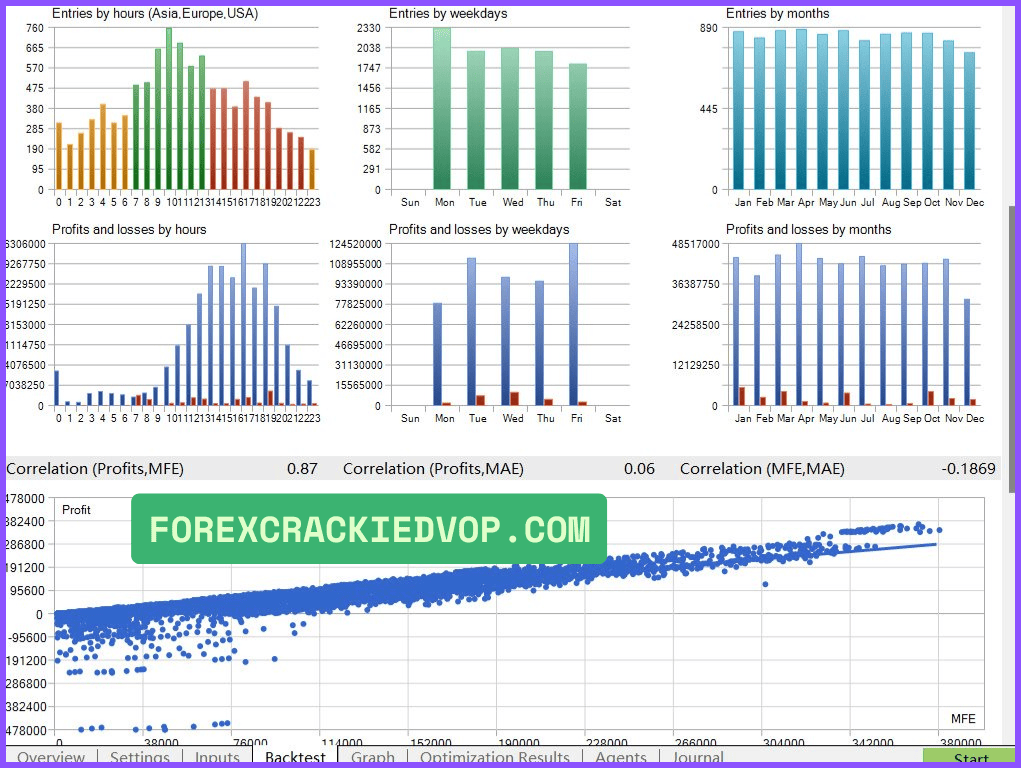
Task: Click the 'Correlation (Profits,MFE)' label
Action: [x=95, y=468]
